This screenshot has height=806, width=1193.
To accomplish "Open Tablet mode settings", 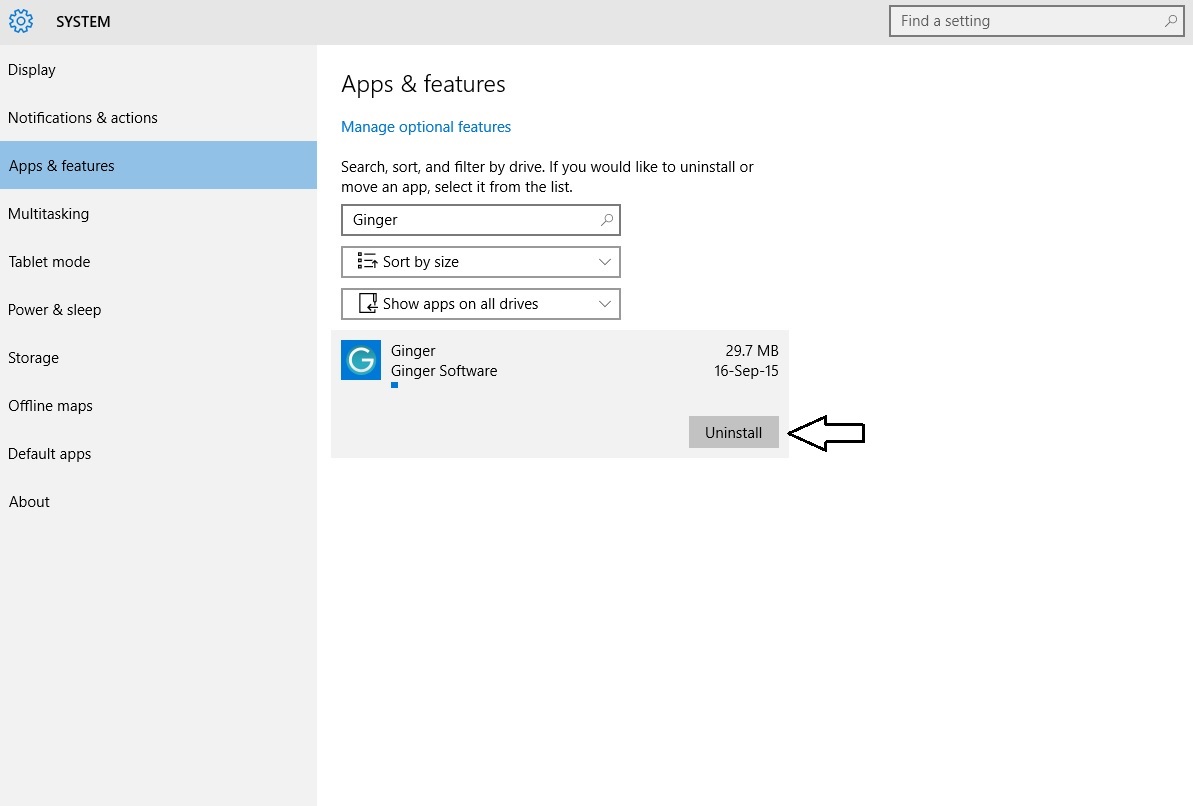I will [158, 262].
